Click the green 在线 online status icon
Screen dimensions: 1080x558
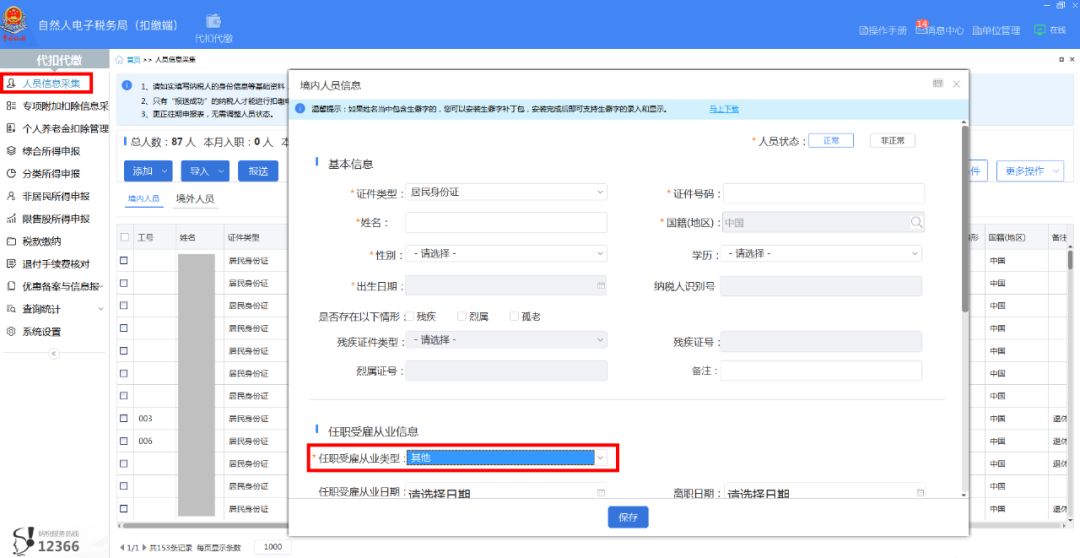1039,30
